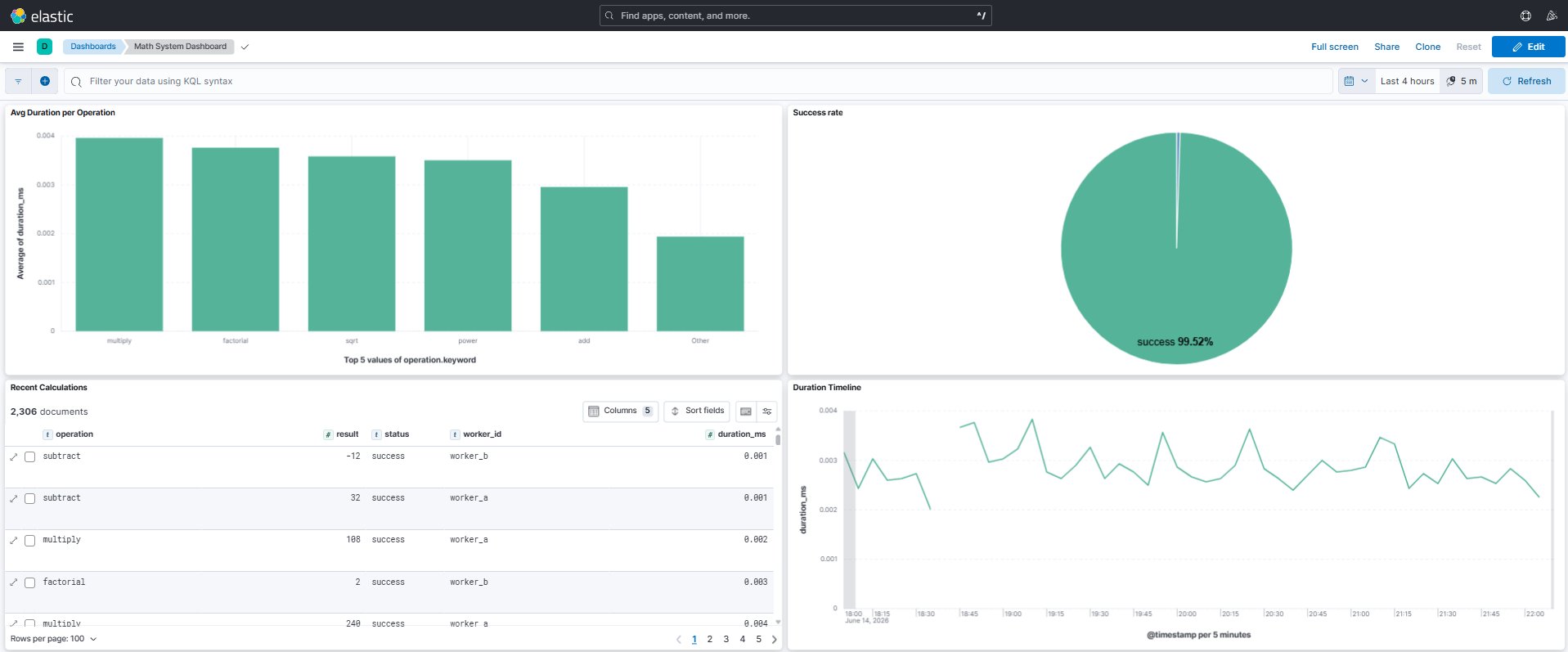This screenshot has width=1568, height=652.
Task: Click the blue plus add-filter icon
Action: (45, 81)
